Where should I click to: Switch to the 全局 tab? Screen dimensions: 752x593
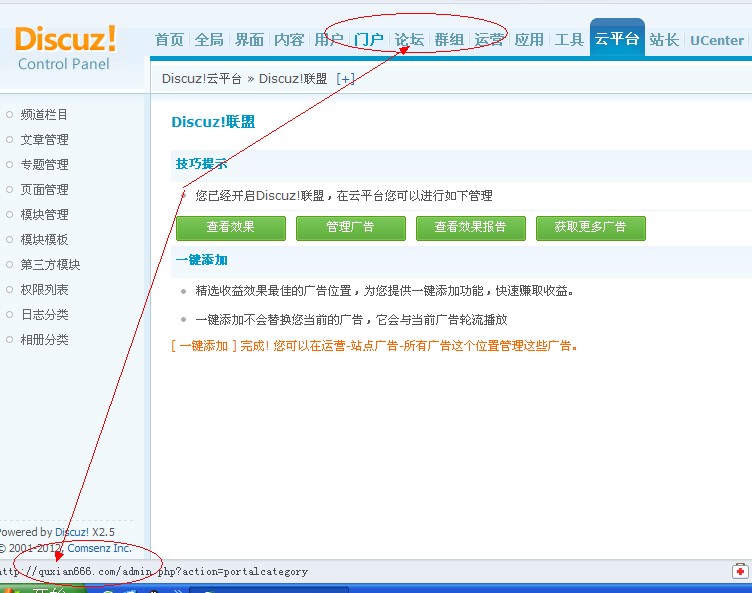pos(209,40)
